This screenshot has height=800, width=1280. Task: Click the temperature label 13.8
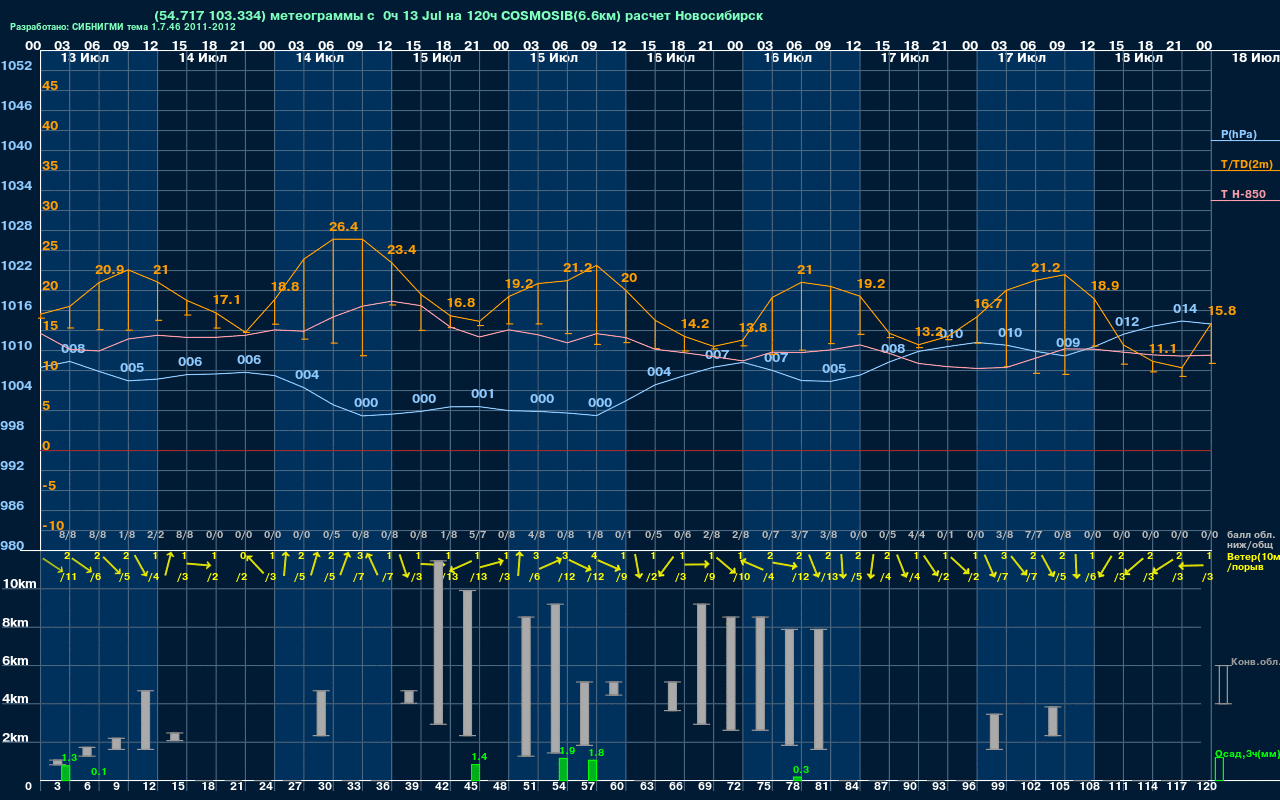click(x=753, y=328)
